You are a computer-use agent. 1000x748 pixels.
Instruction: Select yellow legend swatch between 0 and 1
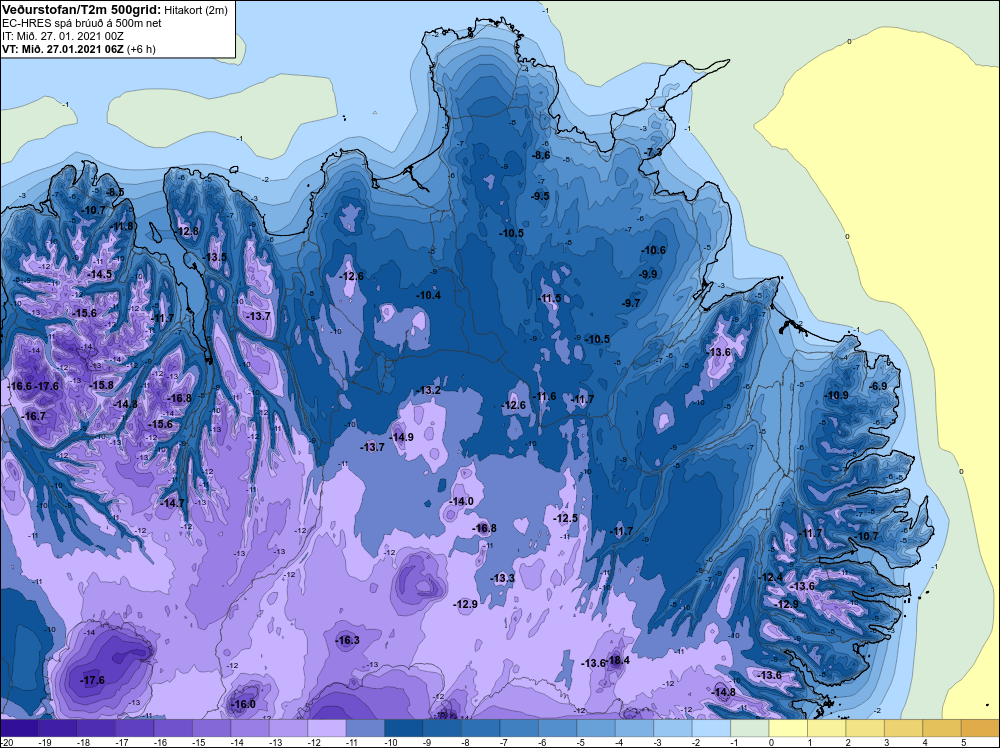coord(788,728)
